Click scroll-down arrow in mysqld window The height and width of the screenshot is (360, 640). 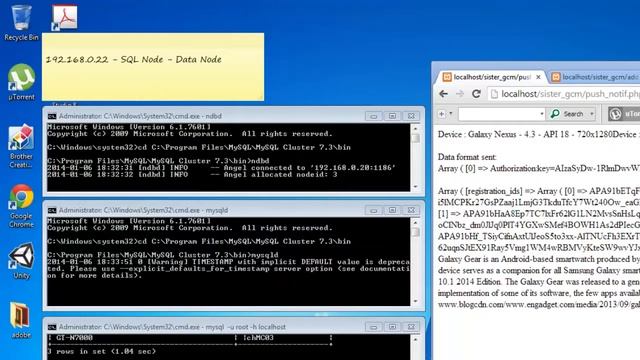pyautogui.click(x=416, y=301)
